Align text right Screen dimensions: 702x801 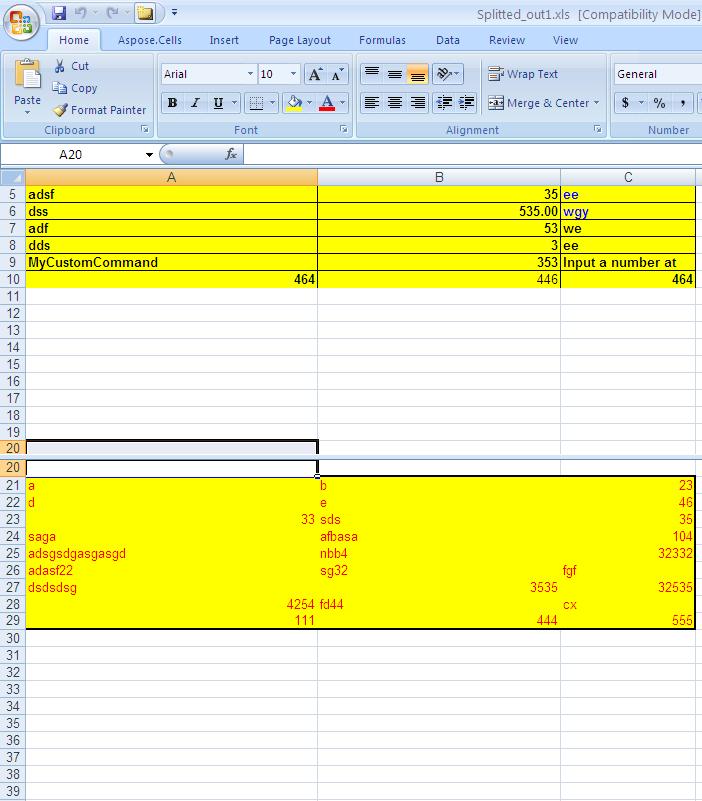click(x=417, y=103)
